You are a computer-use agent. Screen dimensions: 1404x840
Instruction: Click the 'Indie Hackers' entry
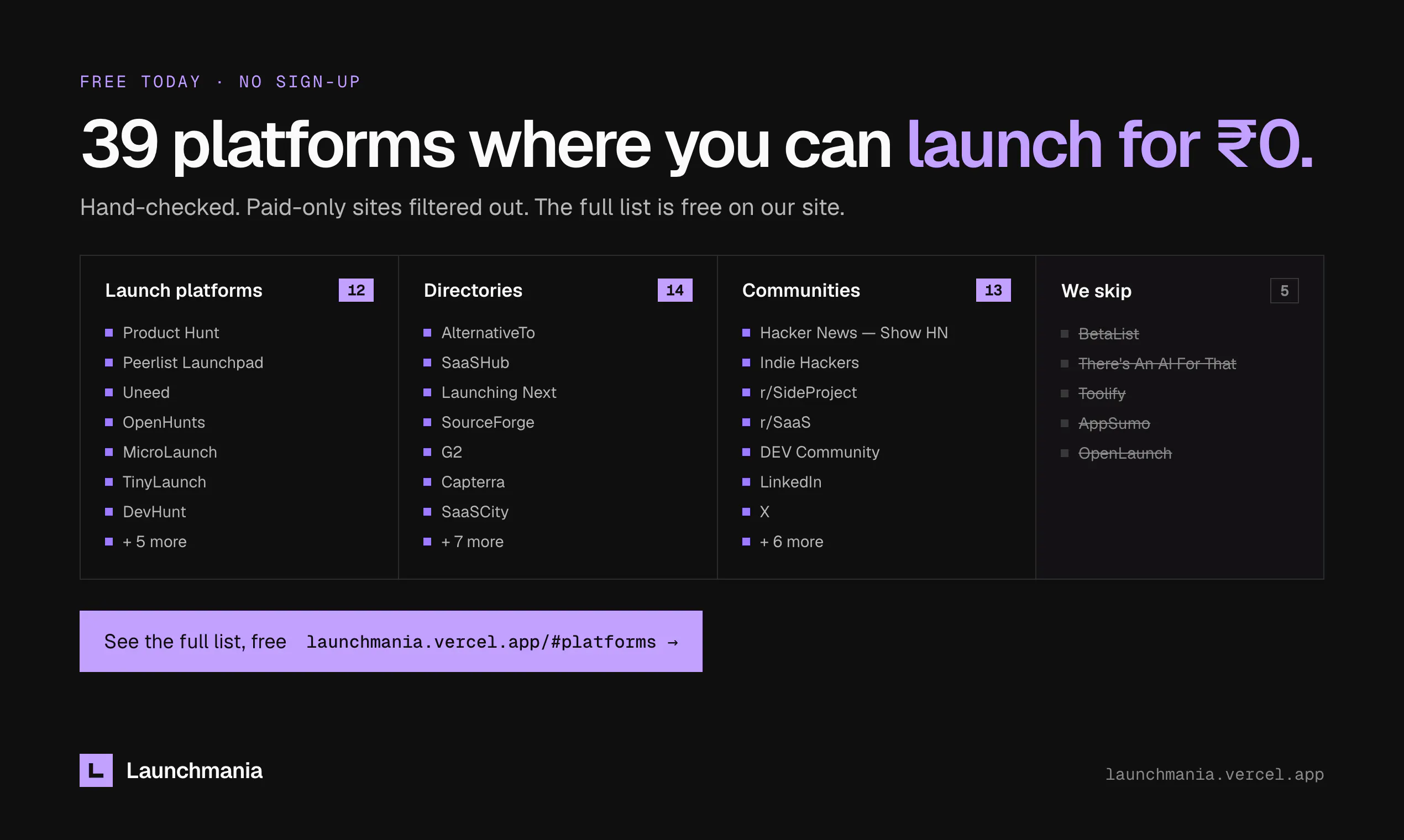click(x=809, y=363)
